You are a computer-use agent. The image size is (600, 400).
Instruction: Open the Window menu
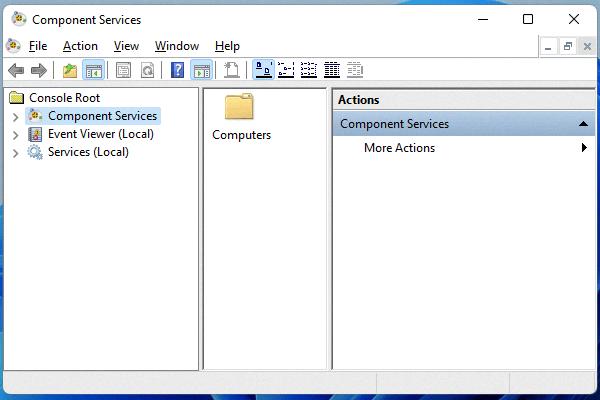[176, 46]
